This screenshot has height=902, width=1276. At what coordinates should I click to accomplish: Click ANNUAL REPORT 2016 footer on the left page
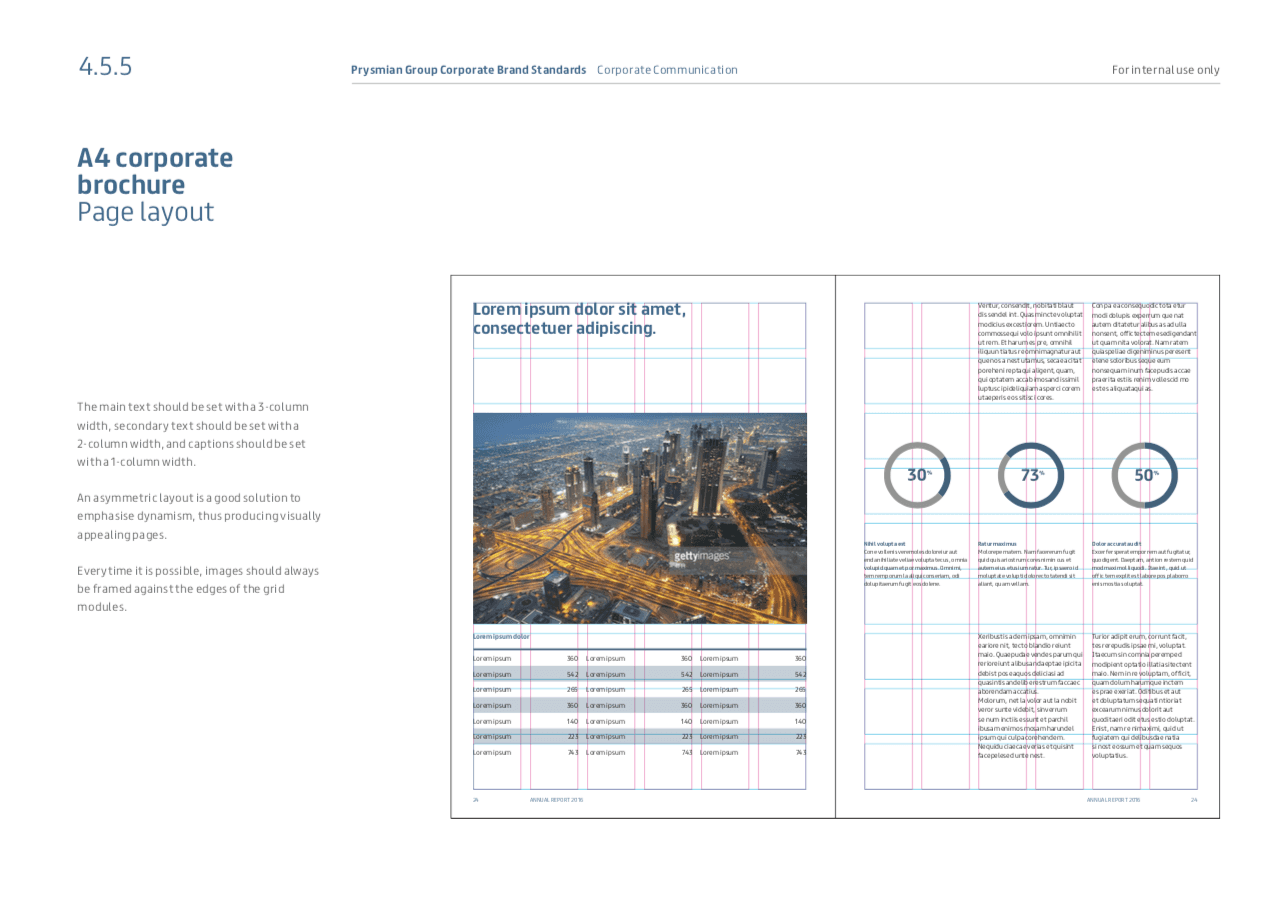click(556, 800)
